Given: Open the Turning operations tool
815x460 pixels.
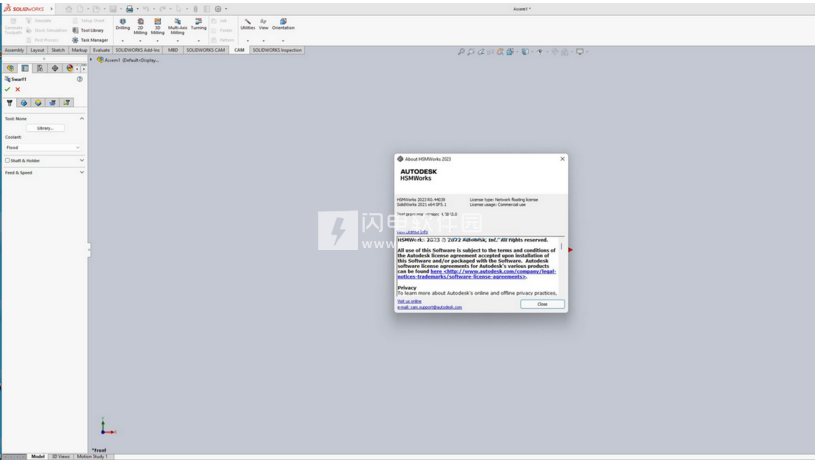Looking at the screenshot, I should [x=199, y=24].
